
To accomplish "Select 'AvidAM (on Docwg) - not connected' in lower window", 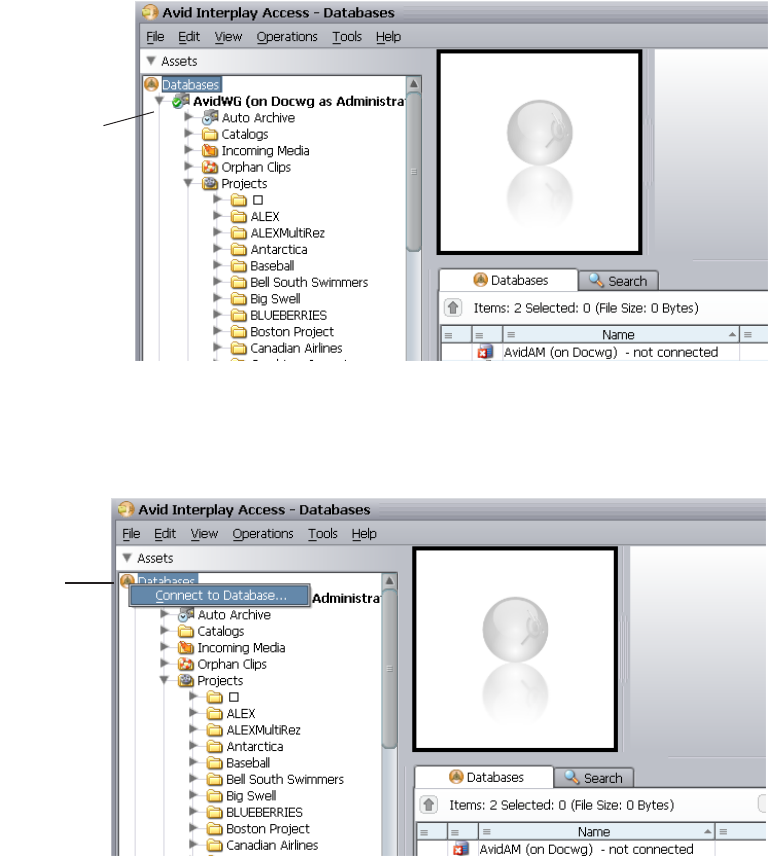I will click(x=586, y=849).
